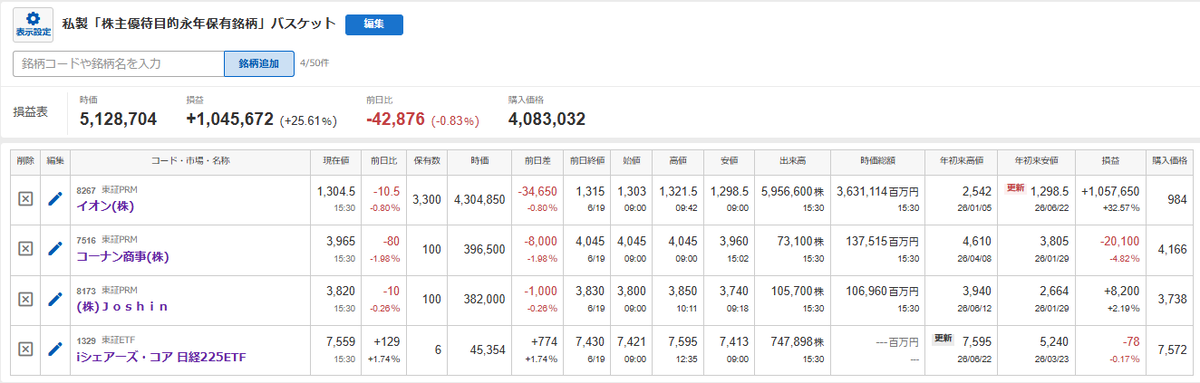1200x383 pixels.
Task: Click コーナン商事 year high 4,610
Action: coord(977,240)
